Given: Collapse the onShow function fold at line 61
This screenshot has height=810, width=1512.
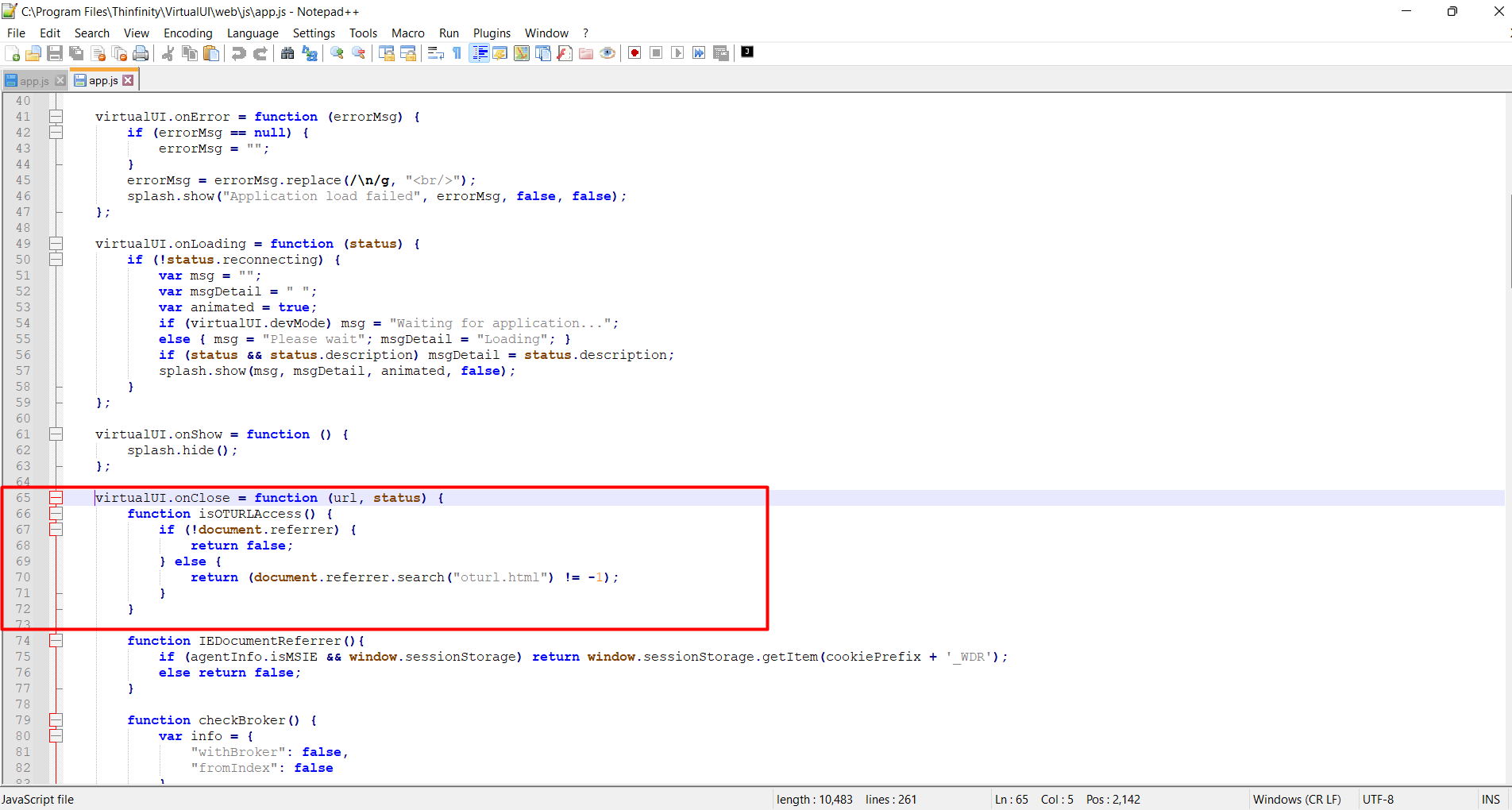Looking at the screenshot, I should point(56,434).
